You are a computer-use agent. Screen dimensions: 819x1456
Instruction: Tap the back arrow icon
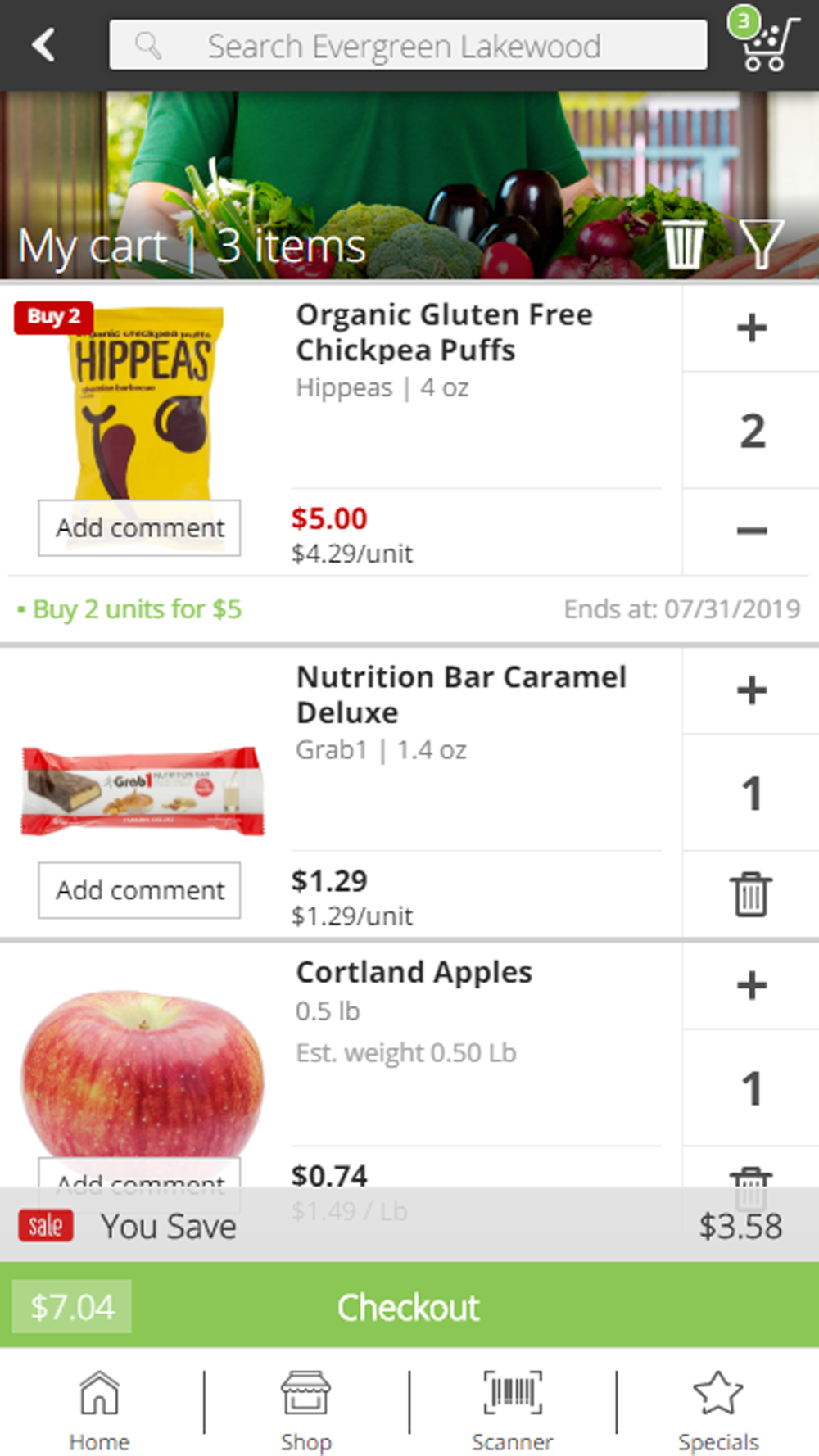(x=44, y=45)
